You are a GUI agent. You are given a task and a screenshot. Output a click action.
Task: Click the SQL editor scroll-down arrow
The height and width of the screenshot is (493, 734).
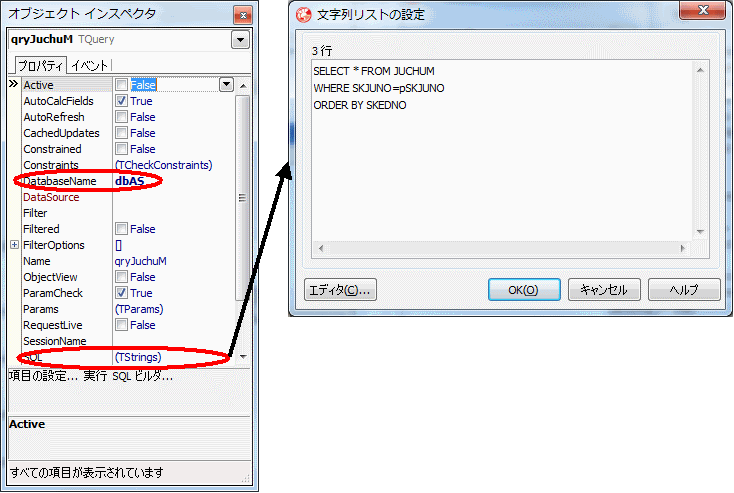tap(700, 231)
